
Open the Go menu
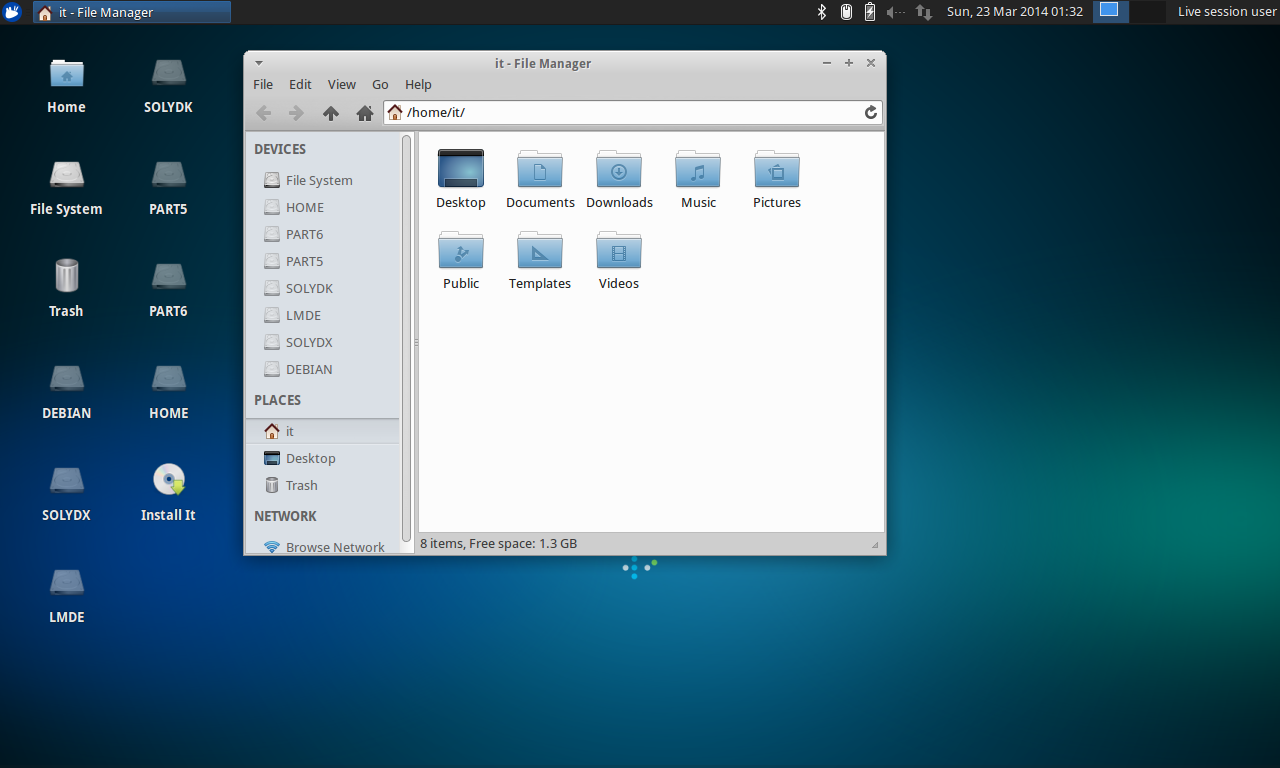(380, 85)
